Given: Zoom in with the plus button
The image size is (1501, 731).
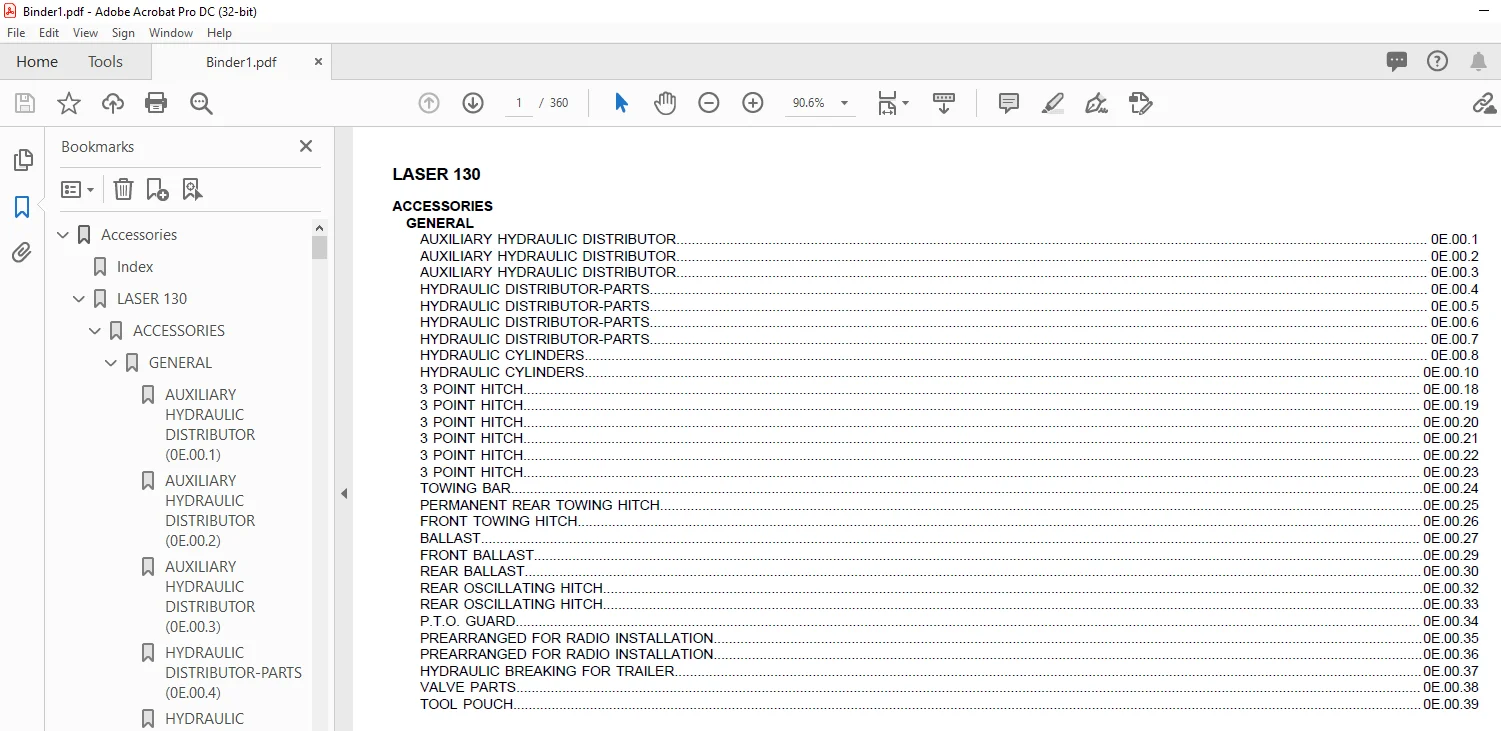Looking at the screenshot, I should (753, 103).
